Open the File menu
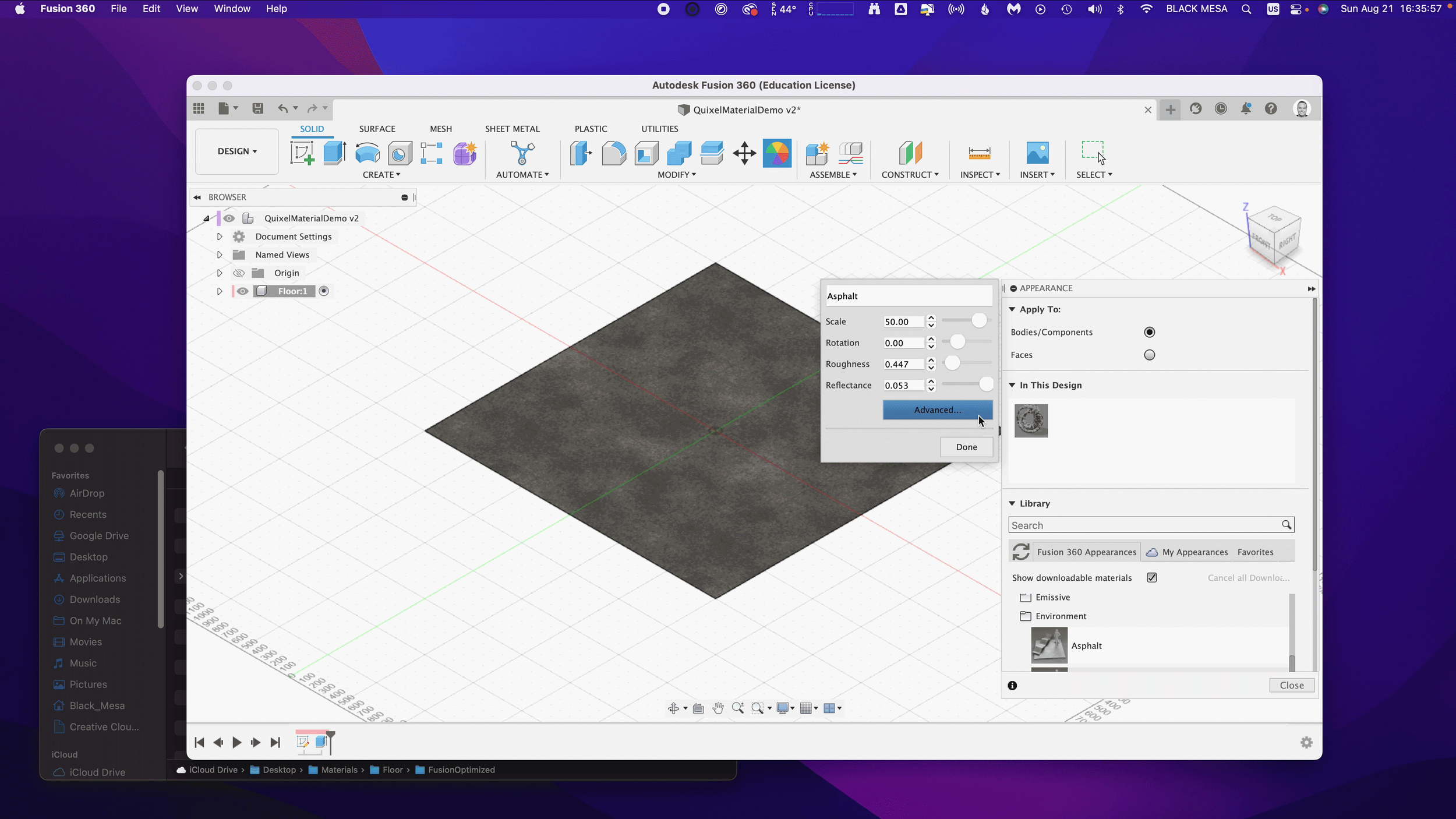 (119, 9)
